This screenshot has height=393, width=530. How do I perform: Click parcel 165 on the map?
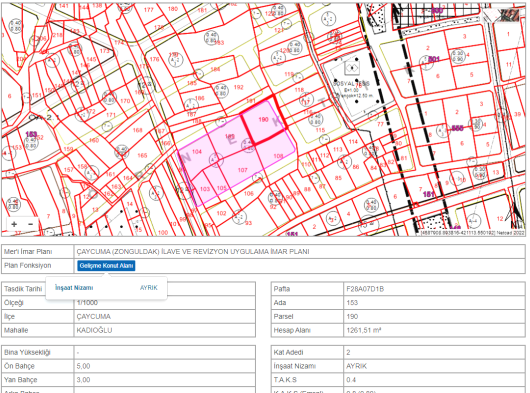pos(142,155)
